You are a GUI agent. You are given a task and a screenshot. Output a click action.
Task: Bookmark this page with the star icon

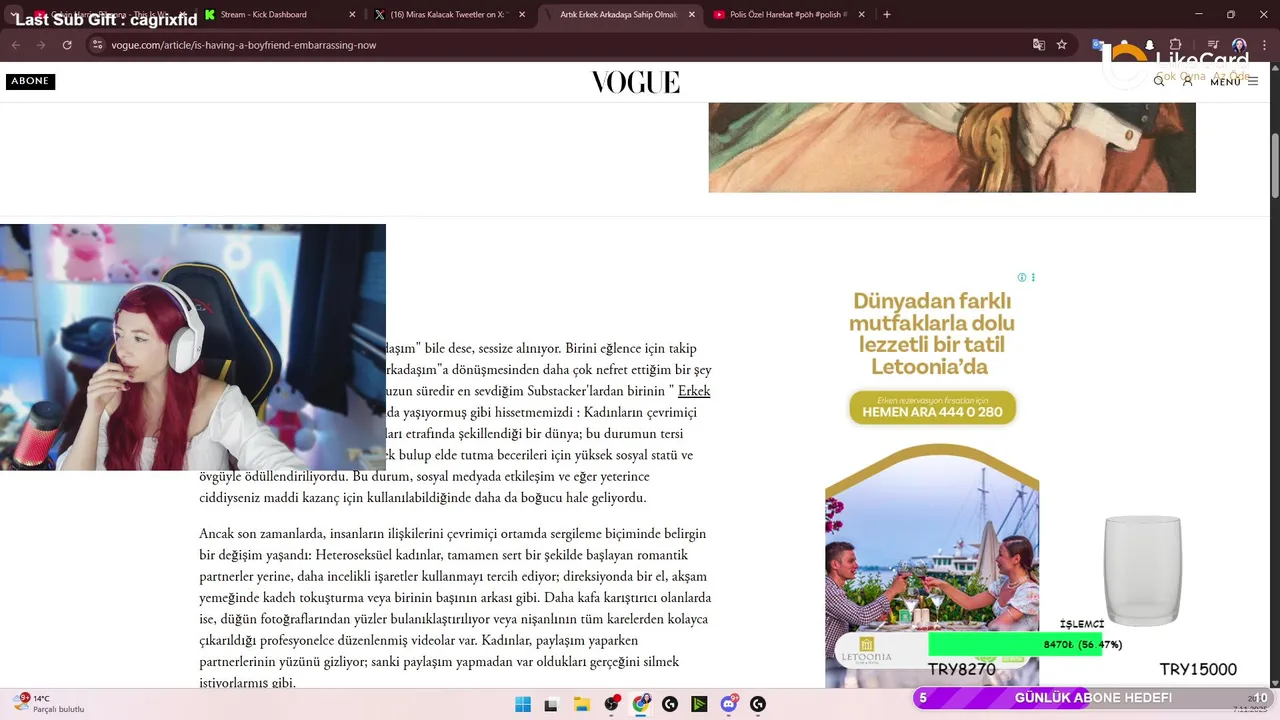(1062, 45)
